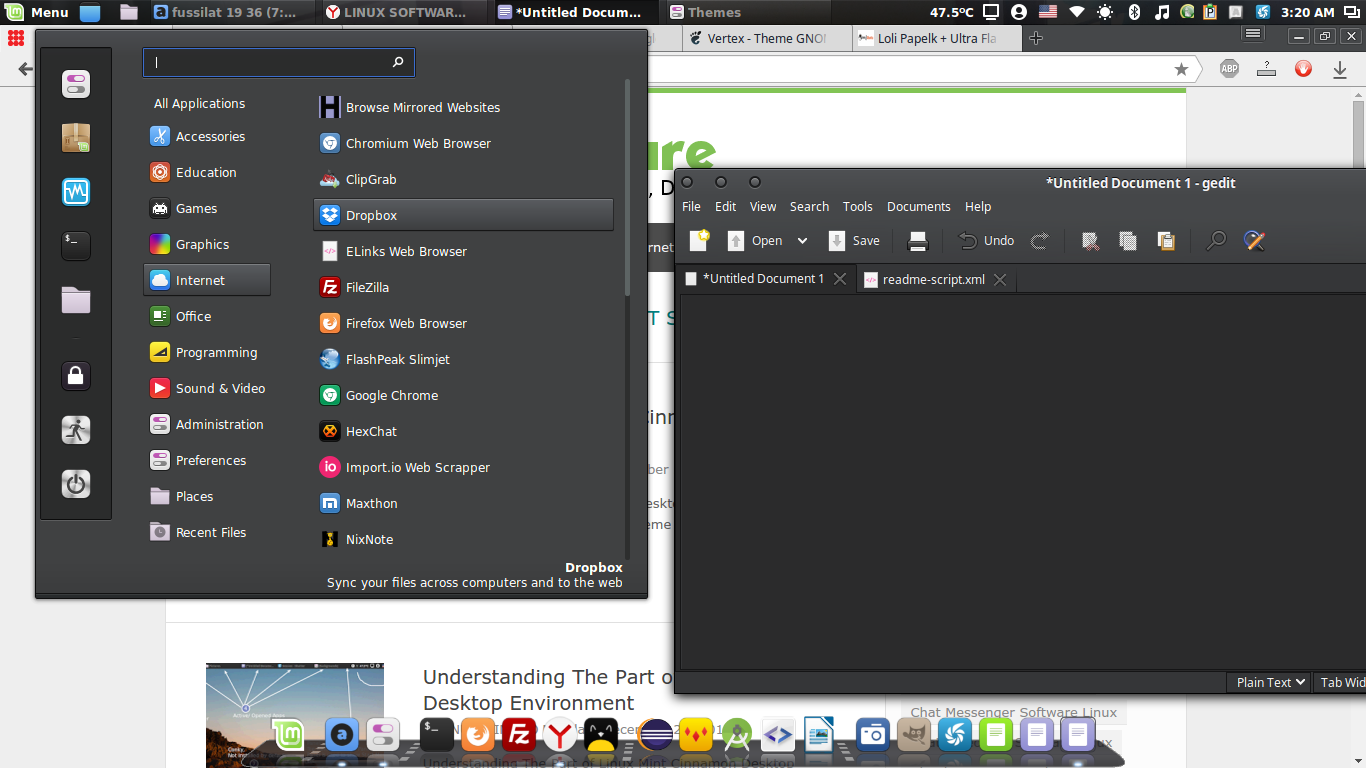Image resolution: width=1366 pixels, height=768 pixels.
Task: Open the View menu in gedit
Action: pyautogui.click(x=763, y=207)
